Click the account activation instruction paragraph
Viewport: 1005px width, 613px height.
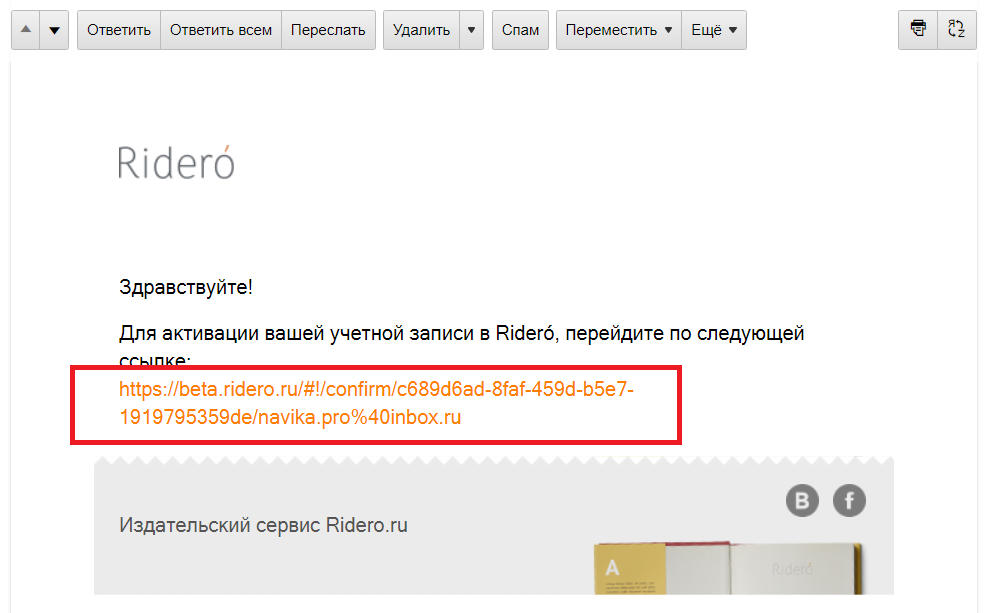point(461,333)
